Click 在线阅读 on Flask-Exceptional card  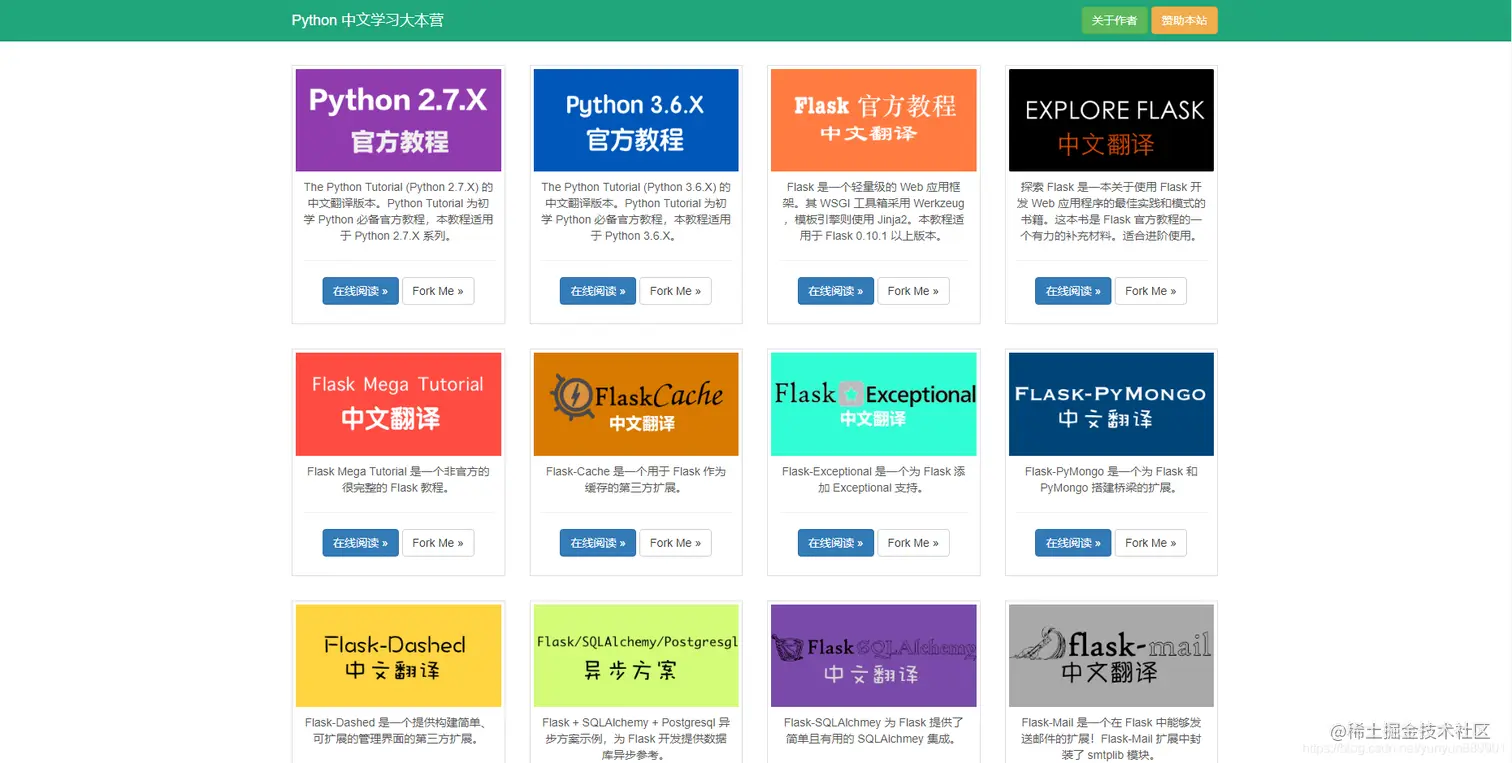(835, 542)
